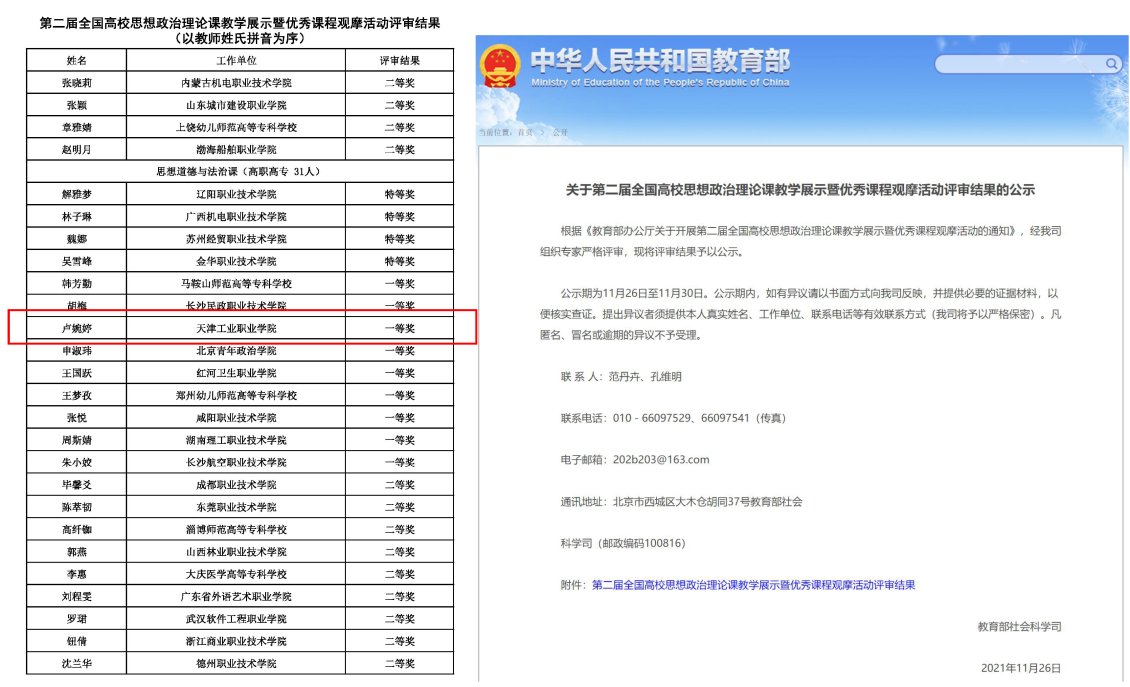Viewport: 1130px width, 687px height.
Task: Click the 姓名 column header
Action: (76, 61)
